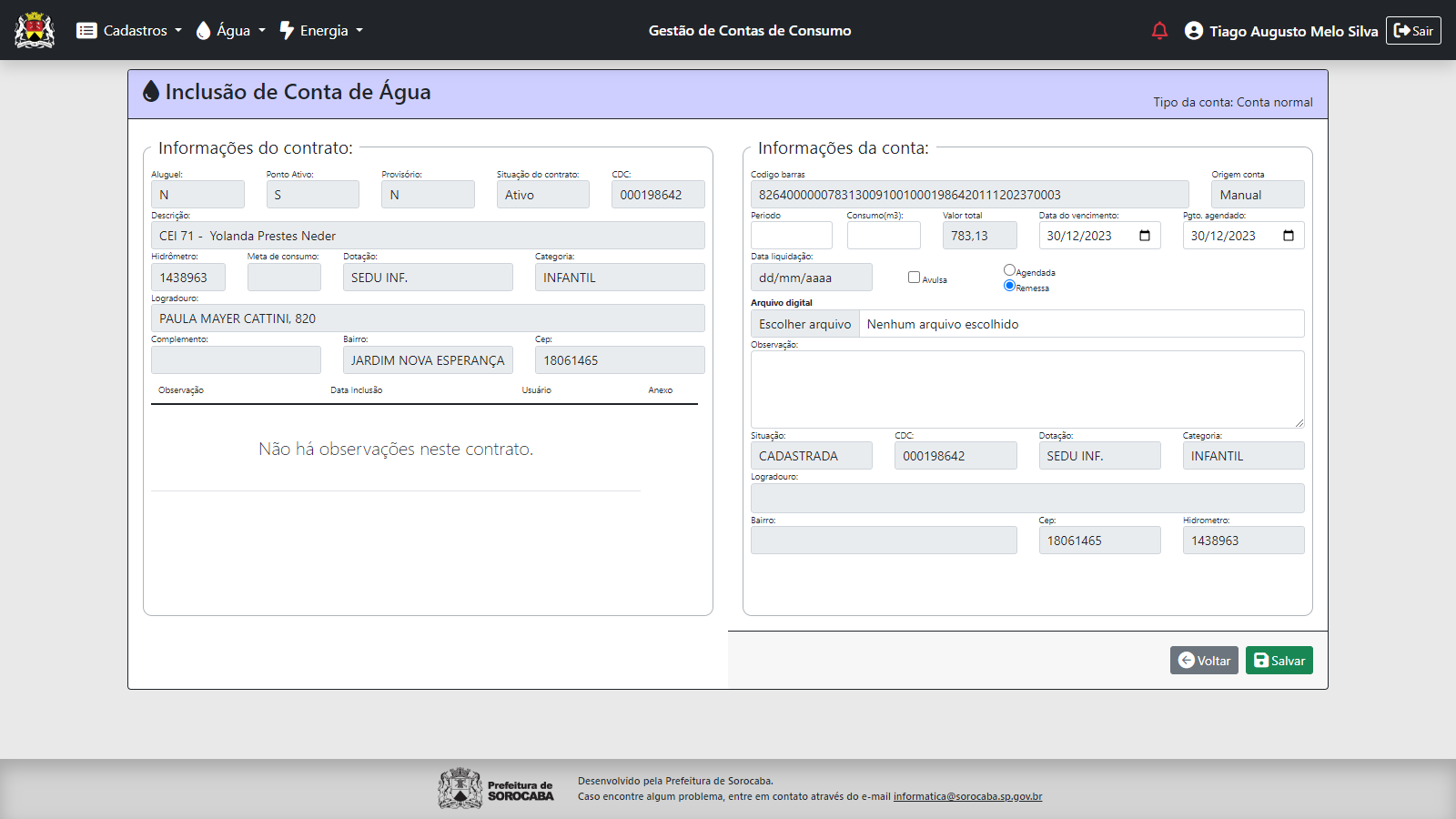Click 'Tipo da conta: Conta normal' text
1456x819 pixels.
pos(1233,102)
